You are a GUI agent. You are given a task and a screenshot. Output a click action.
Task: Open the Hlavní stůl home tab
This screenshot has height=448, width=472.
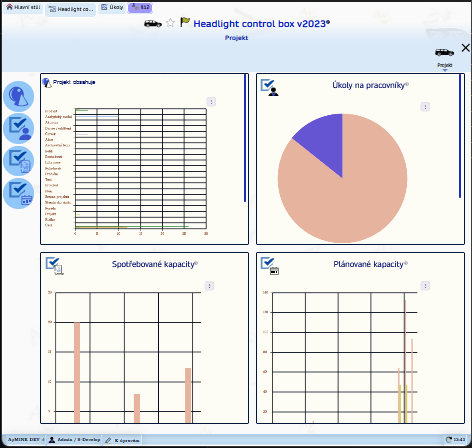click(x=23, y=7)
